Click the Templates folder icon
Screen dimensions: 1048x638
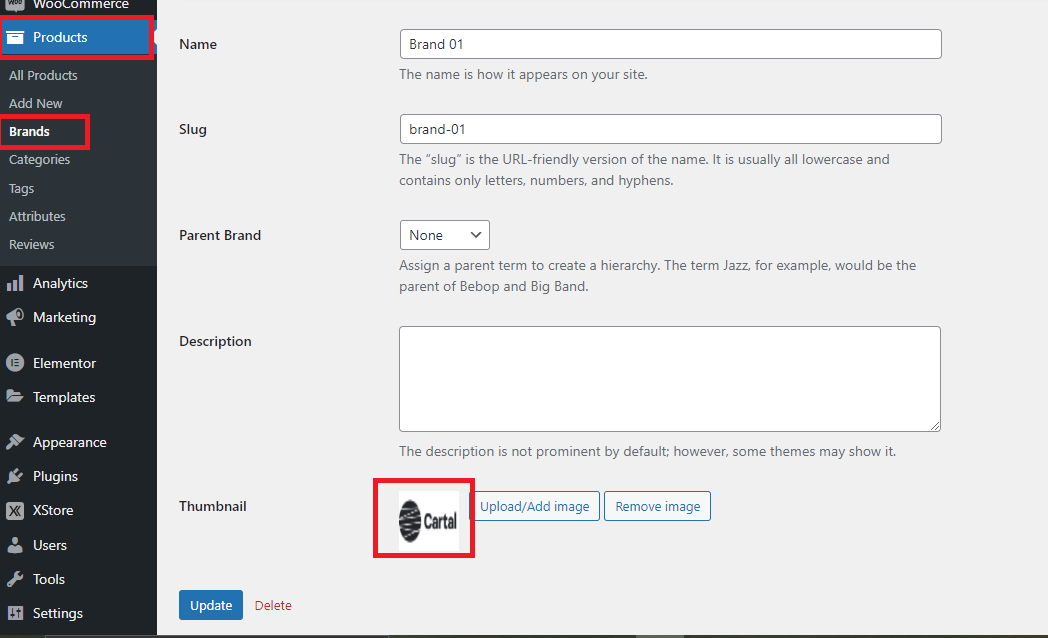click(x=15, y=396)
